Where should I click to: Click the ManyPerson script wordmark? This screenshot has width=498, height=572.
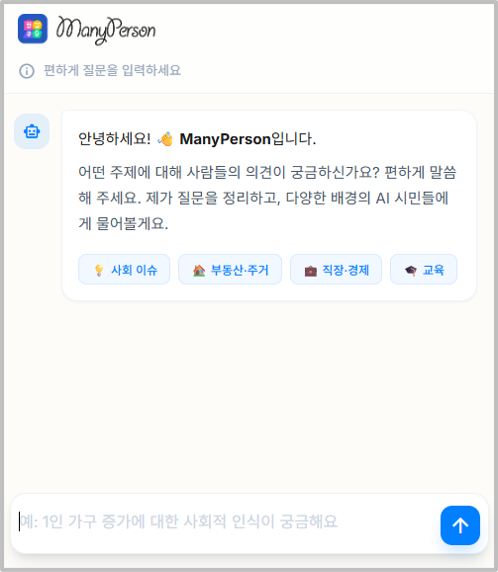106,30
